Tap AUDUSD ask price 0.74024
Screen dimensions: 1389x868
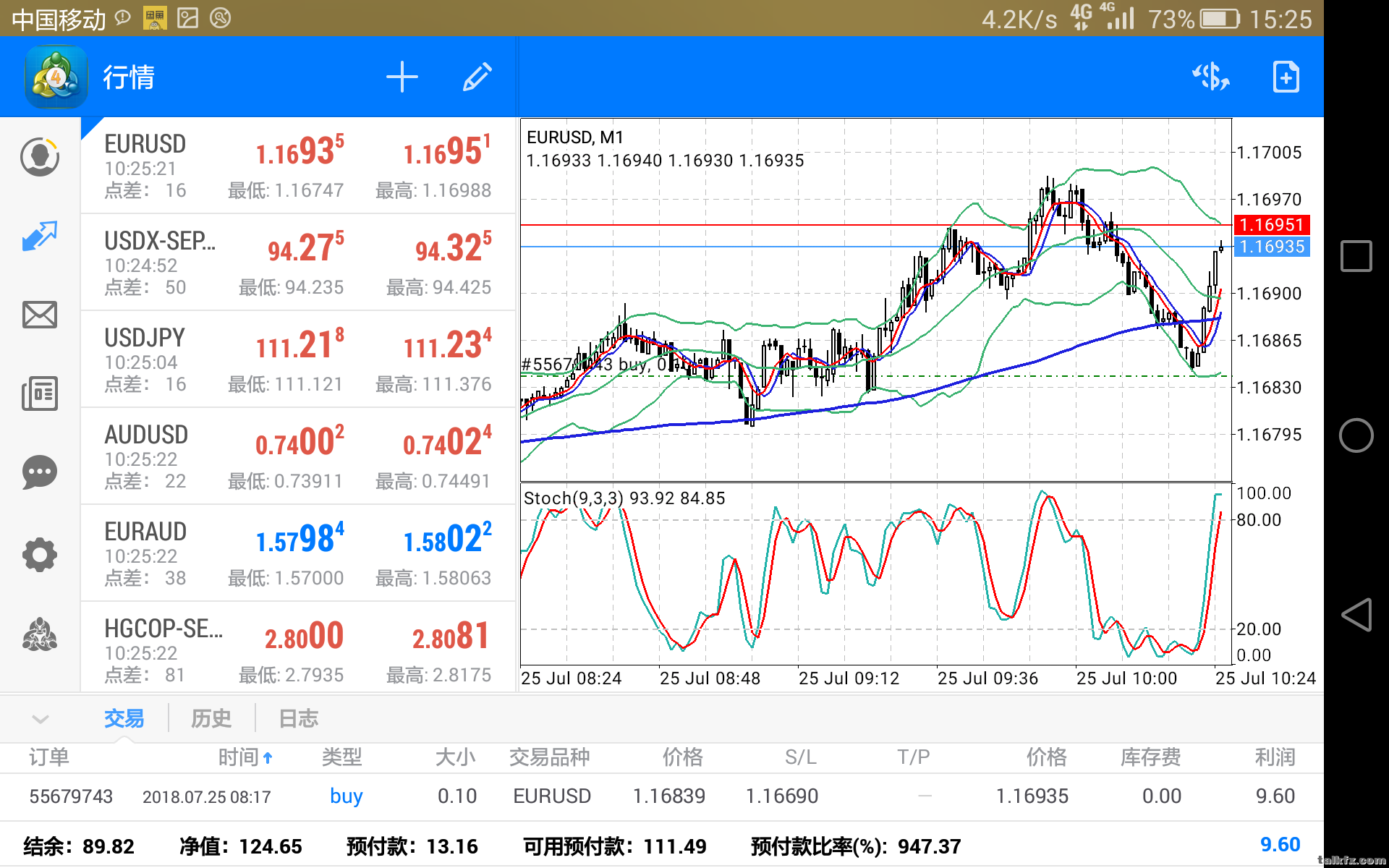pos(447,441)
